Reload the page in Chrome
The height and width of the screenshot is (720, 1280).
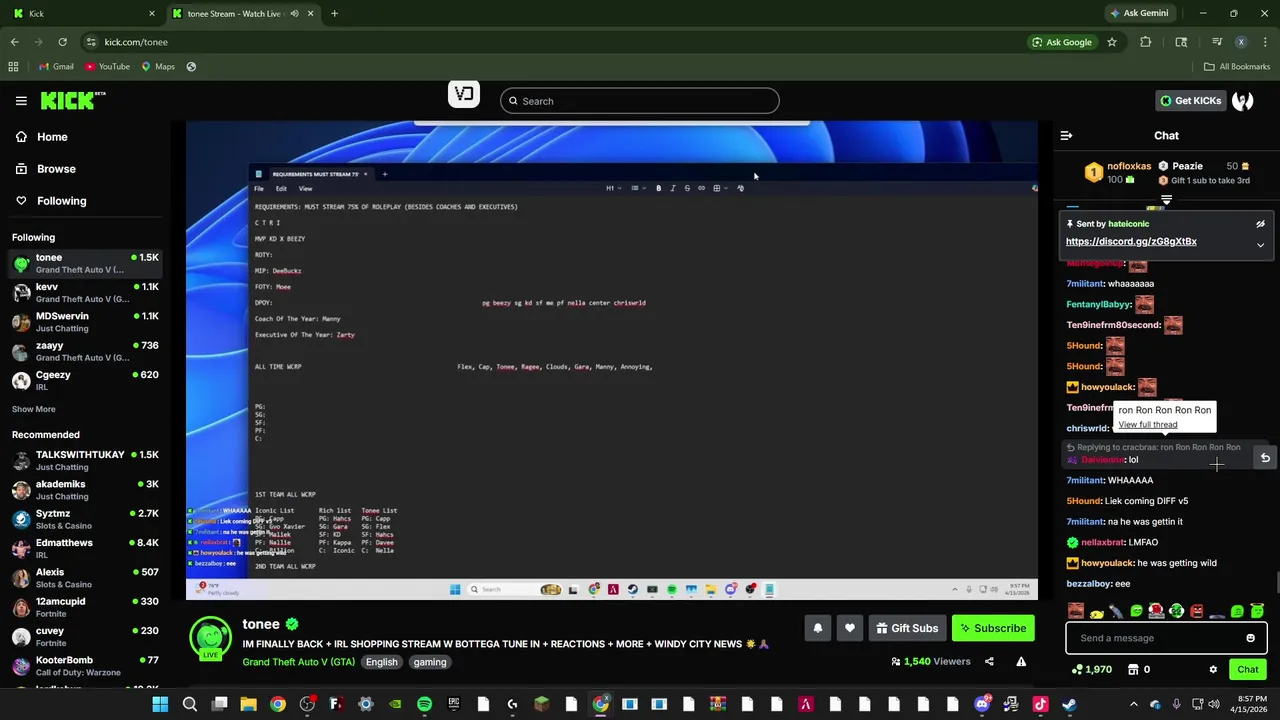coord(62,42)
